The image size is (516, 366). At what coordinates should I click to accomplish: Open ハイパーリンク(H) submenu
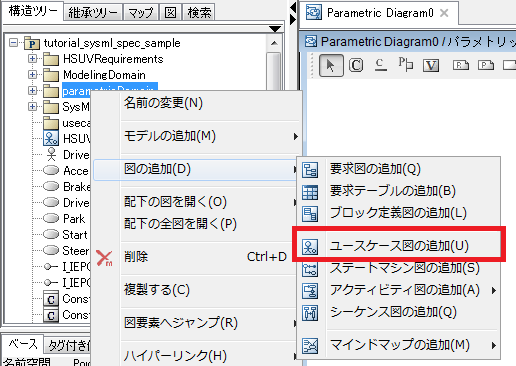coord(175,355)
